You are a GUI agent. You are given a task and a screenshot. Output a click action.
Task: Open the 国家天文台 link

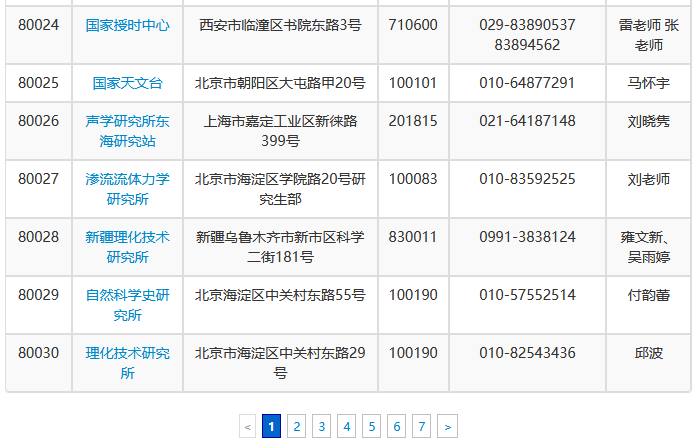tap(127, 83)
